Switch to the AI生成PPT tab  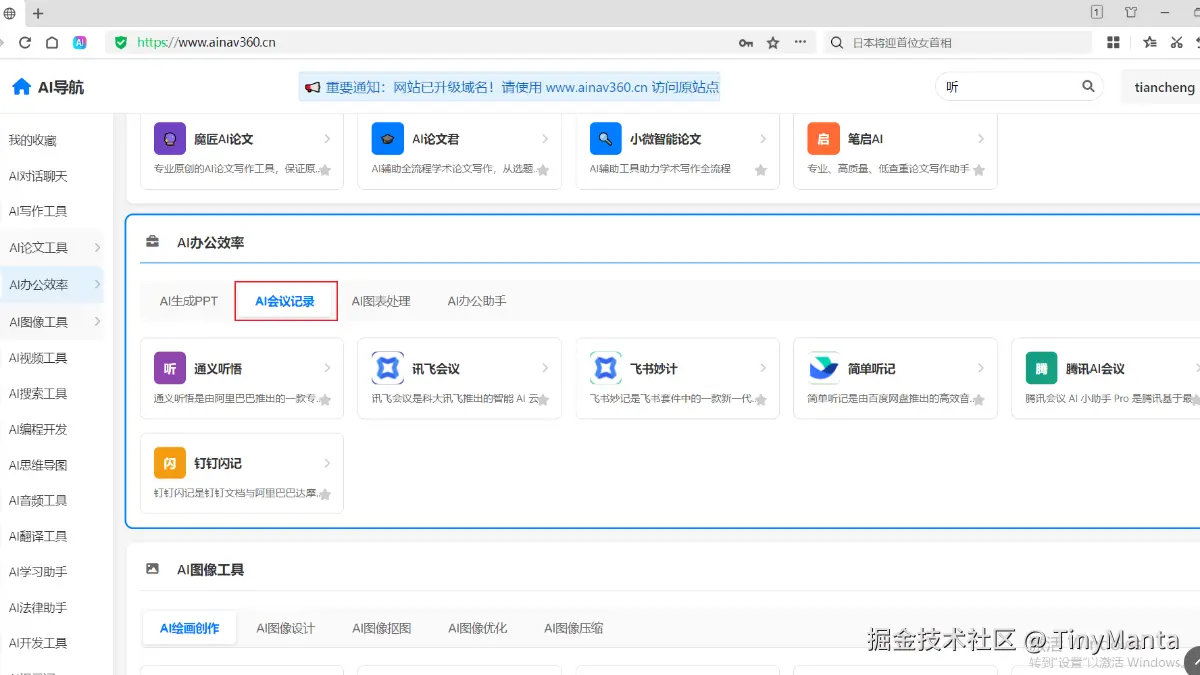[187, 300]
